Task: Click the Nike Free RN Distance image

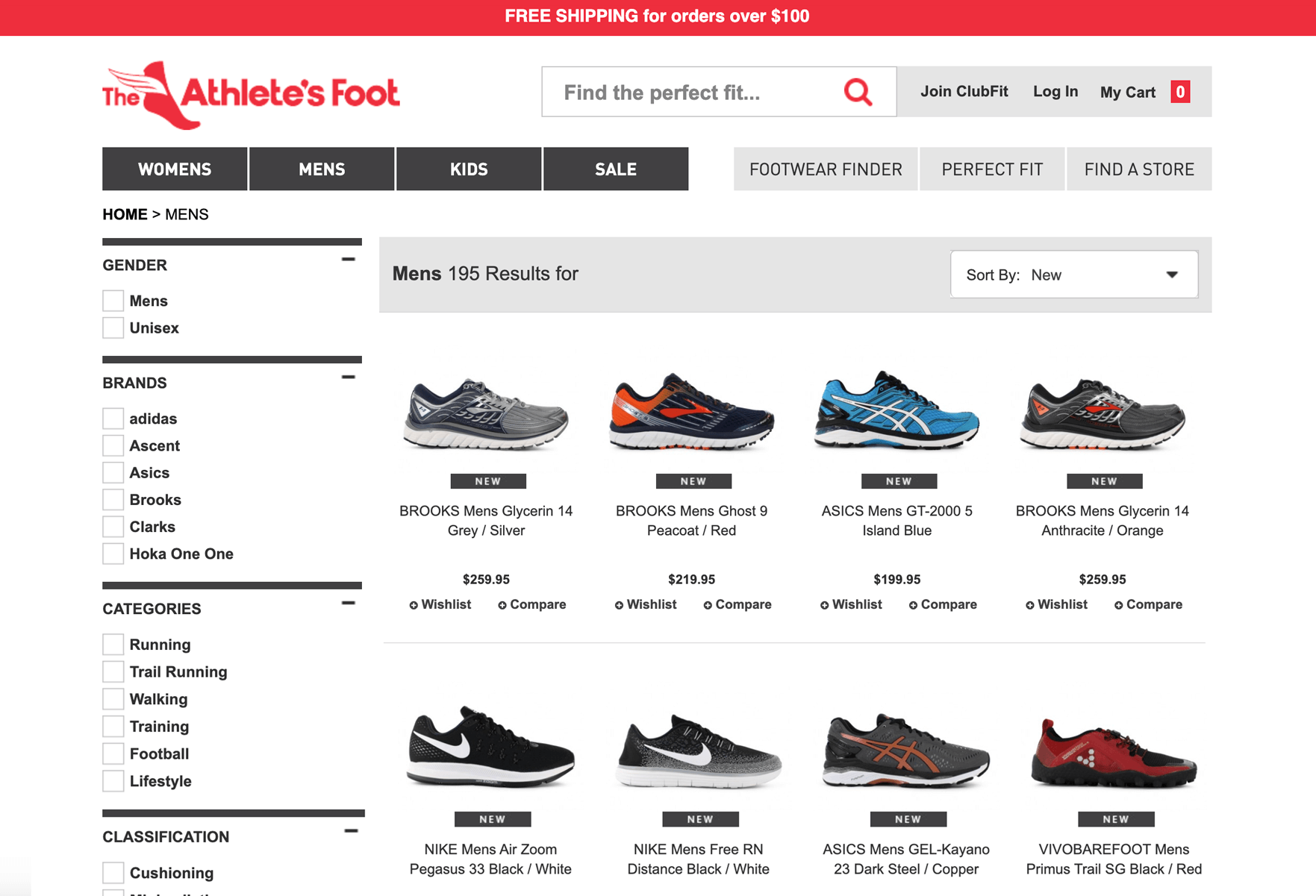Action: [699, 751]
